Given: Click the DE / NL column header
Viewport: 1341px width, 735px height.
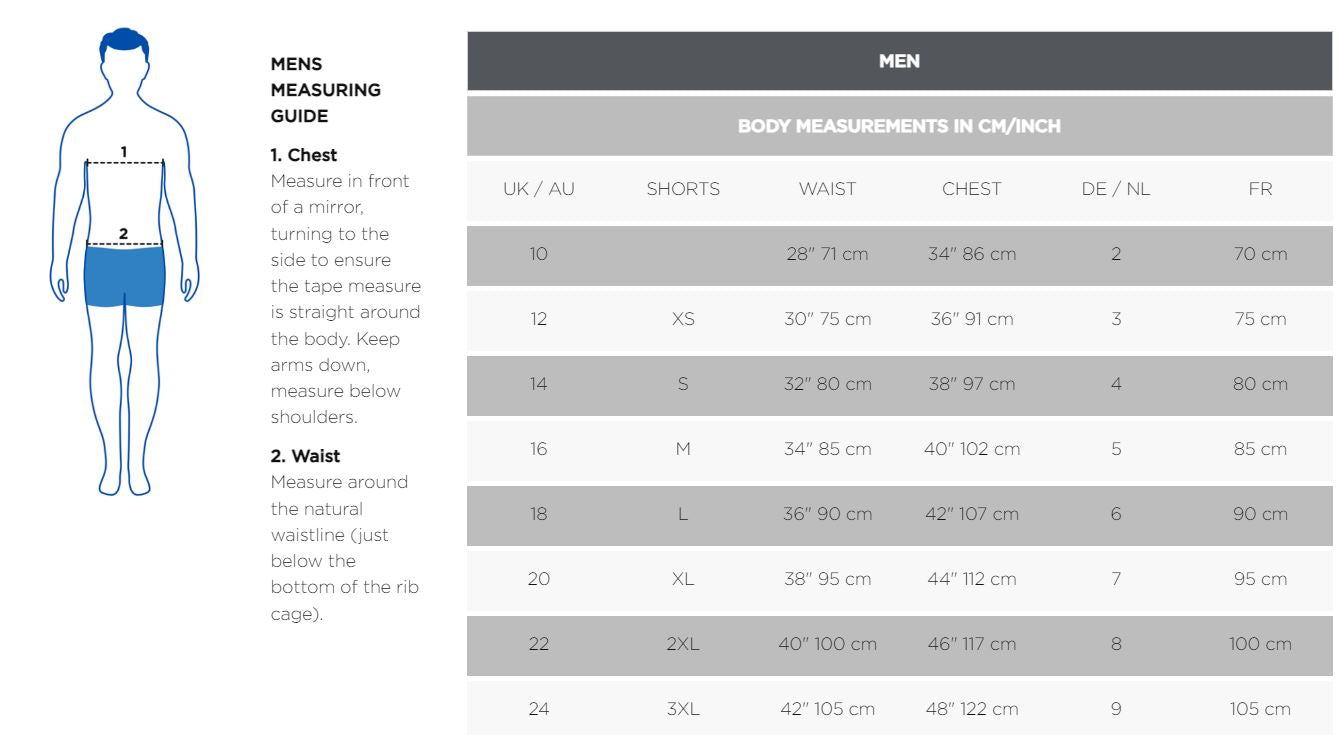Looking at the screenshot, I should click(x=1116, y=189).
